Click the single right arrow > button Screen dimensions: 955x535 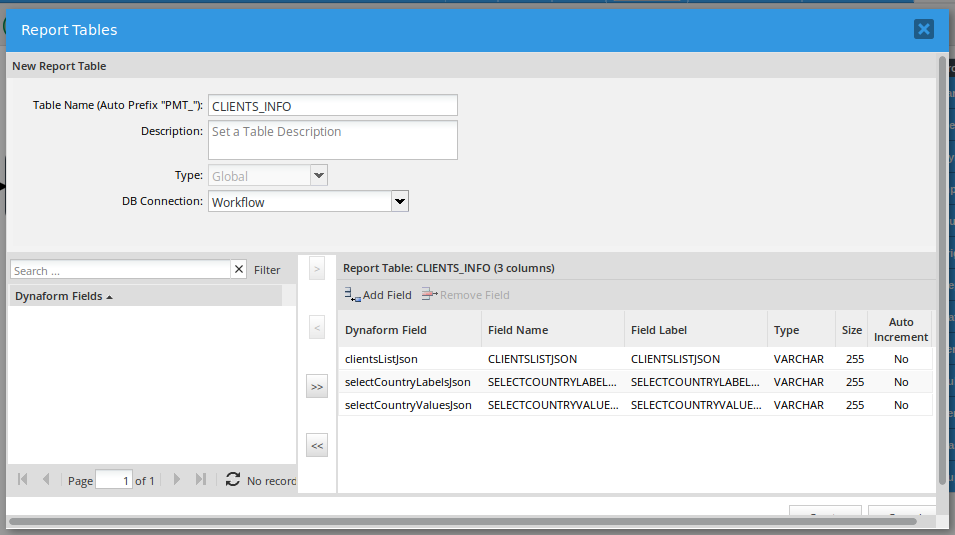pyautogui.click(x=317, y=269)
